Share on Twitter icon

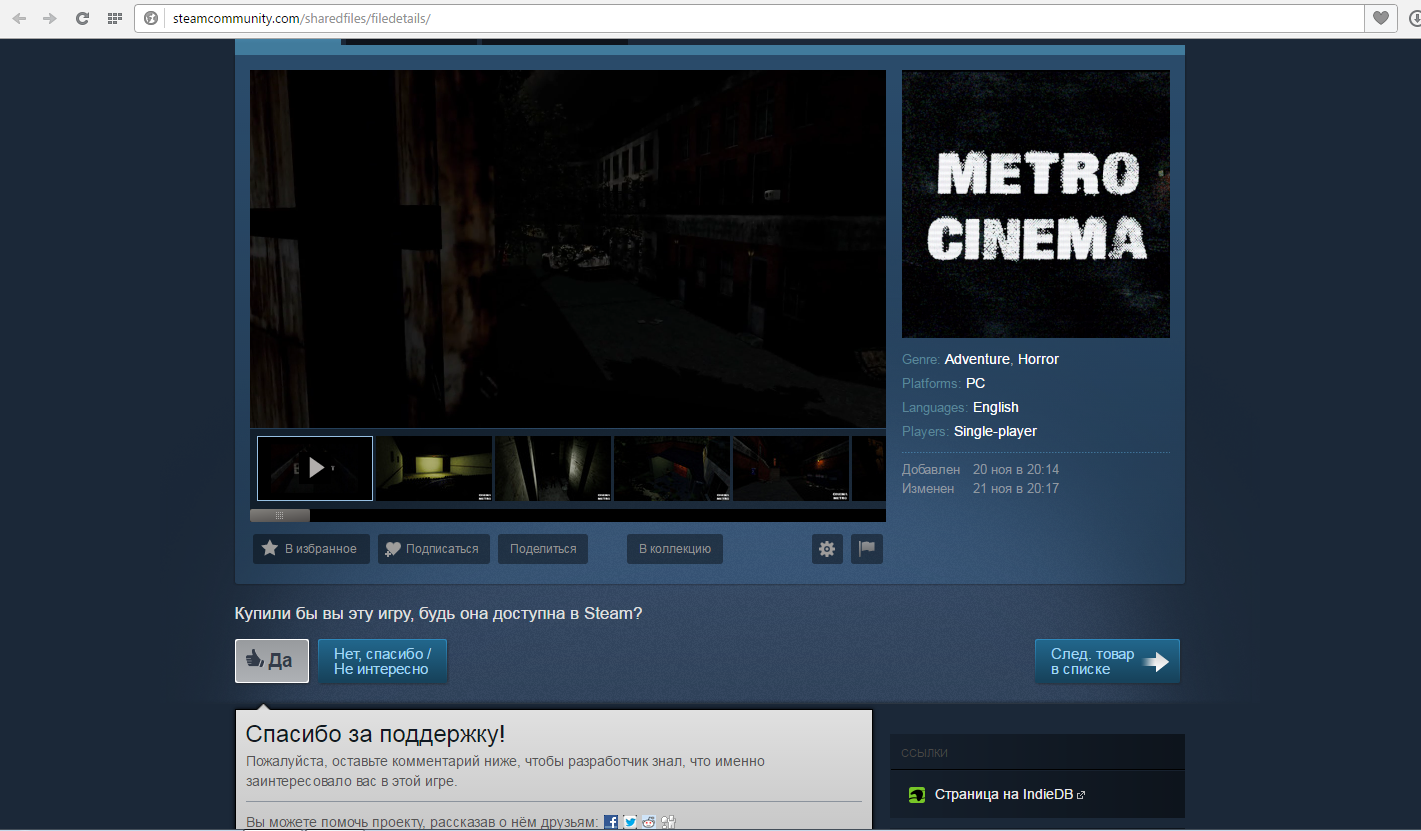pos(630,822)
